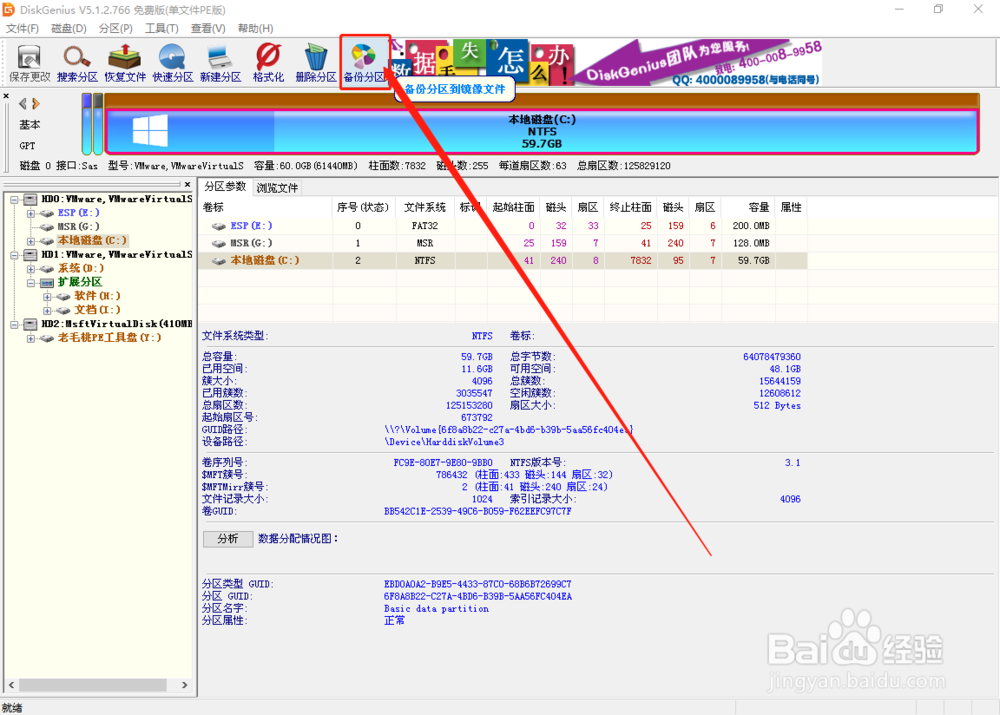Open the 备份分区 backup partition tool
The height and width of the screenshot is (715, 1000).
coord(365,63)
